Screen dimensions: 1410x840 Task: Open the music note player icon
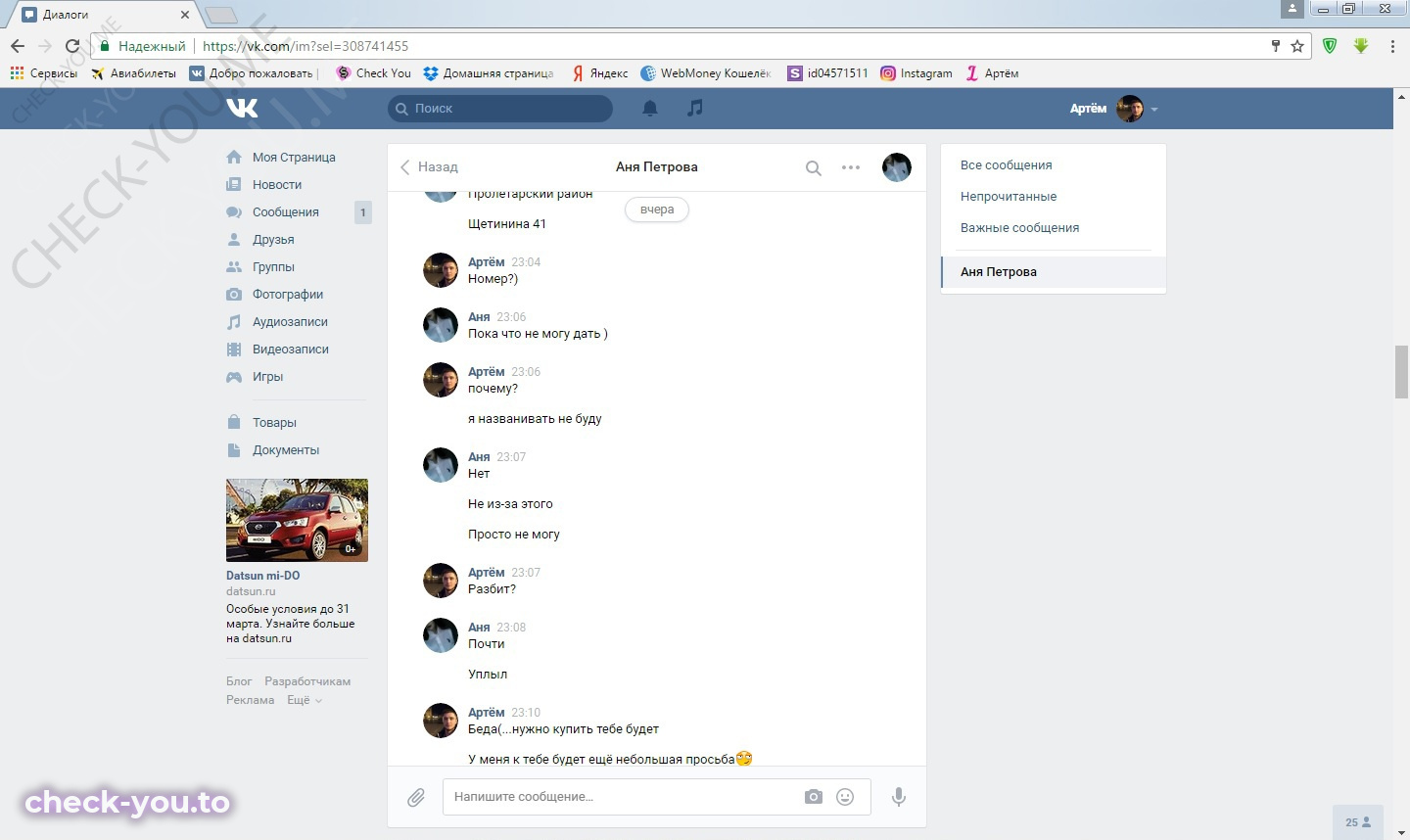[x=695, y=108]
